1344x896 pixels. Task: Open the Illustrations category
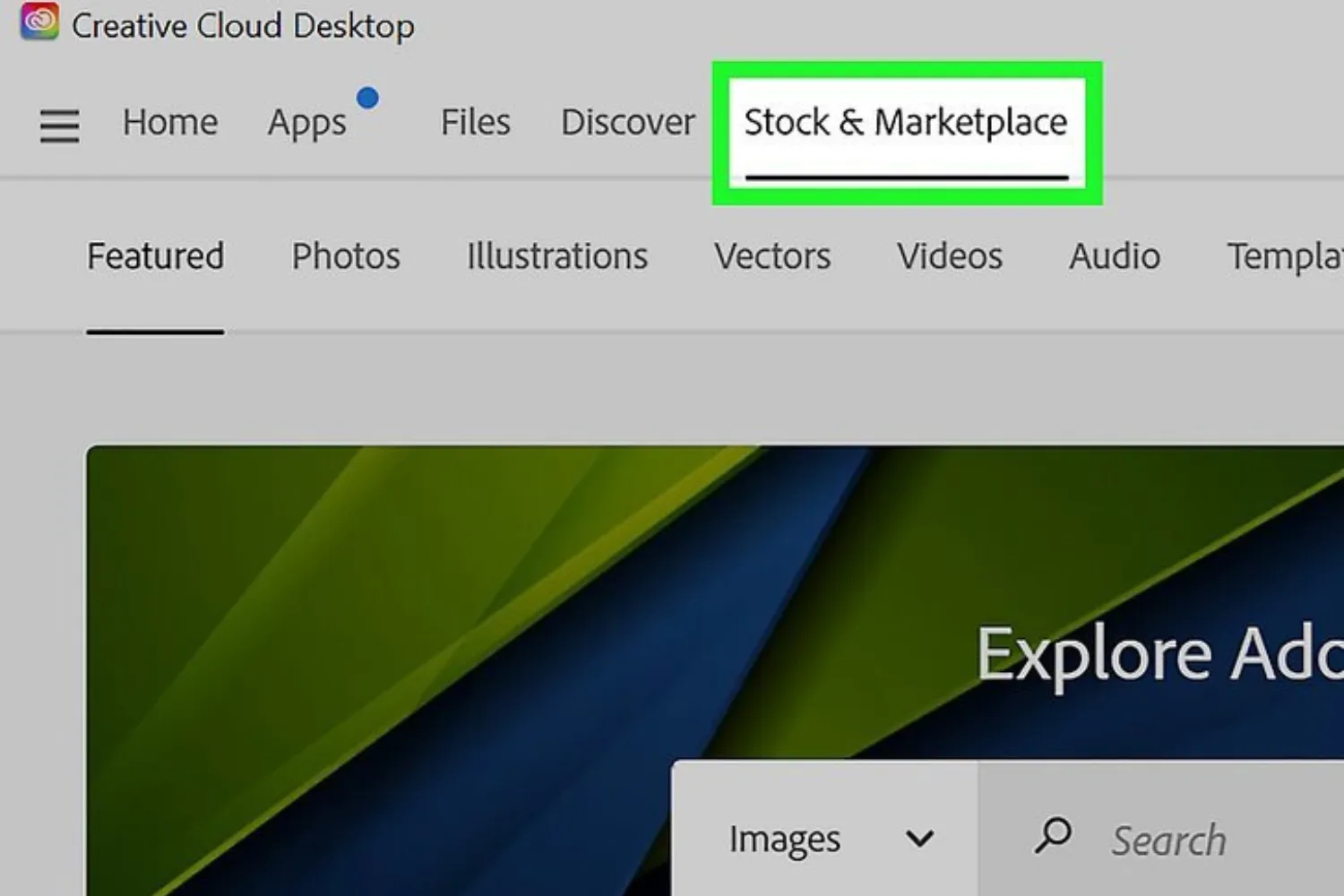tap(556, 256)
